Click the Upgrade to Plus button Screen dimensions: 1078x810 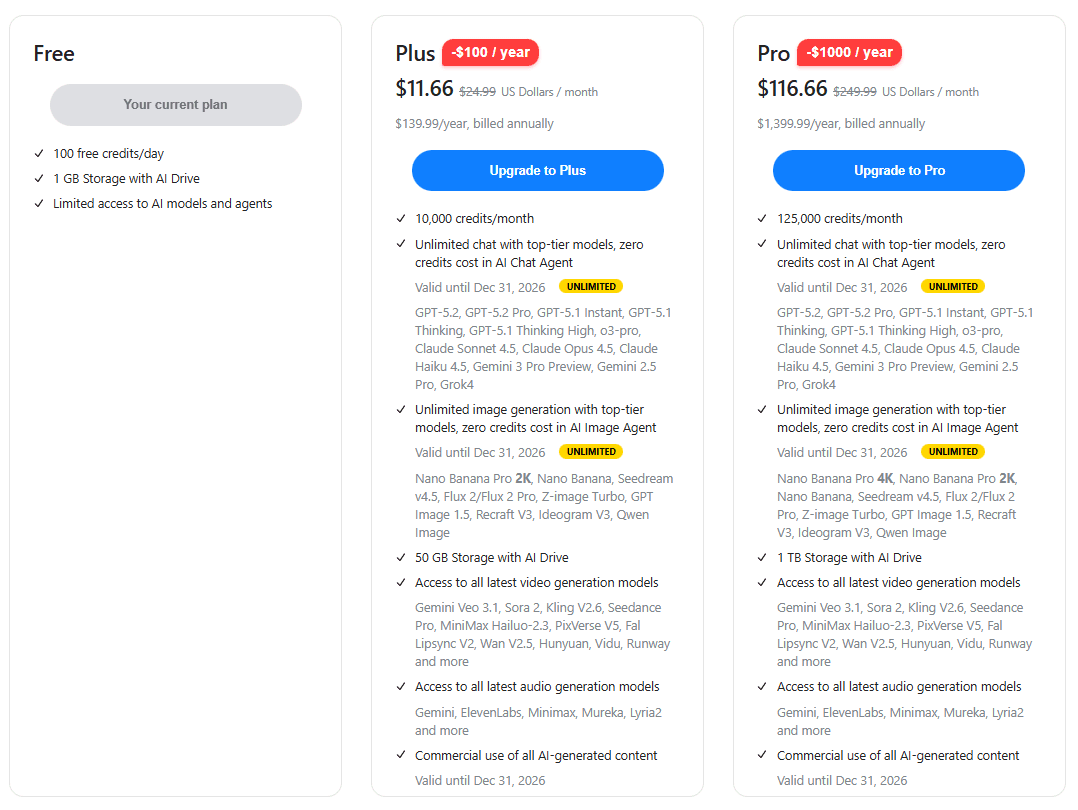click(537, 170)
